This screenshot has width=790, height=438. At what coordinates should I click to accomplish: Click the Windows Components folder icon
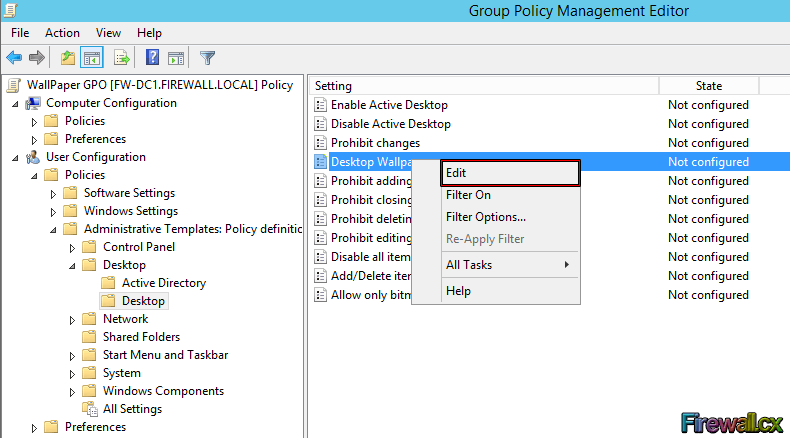89,391
